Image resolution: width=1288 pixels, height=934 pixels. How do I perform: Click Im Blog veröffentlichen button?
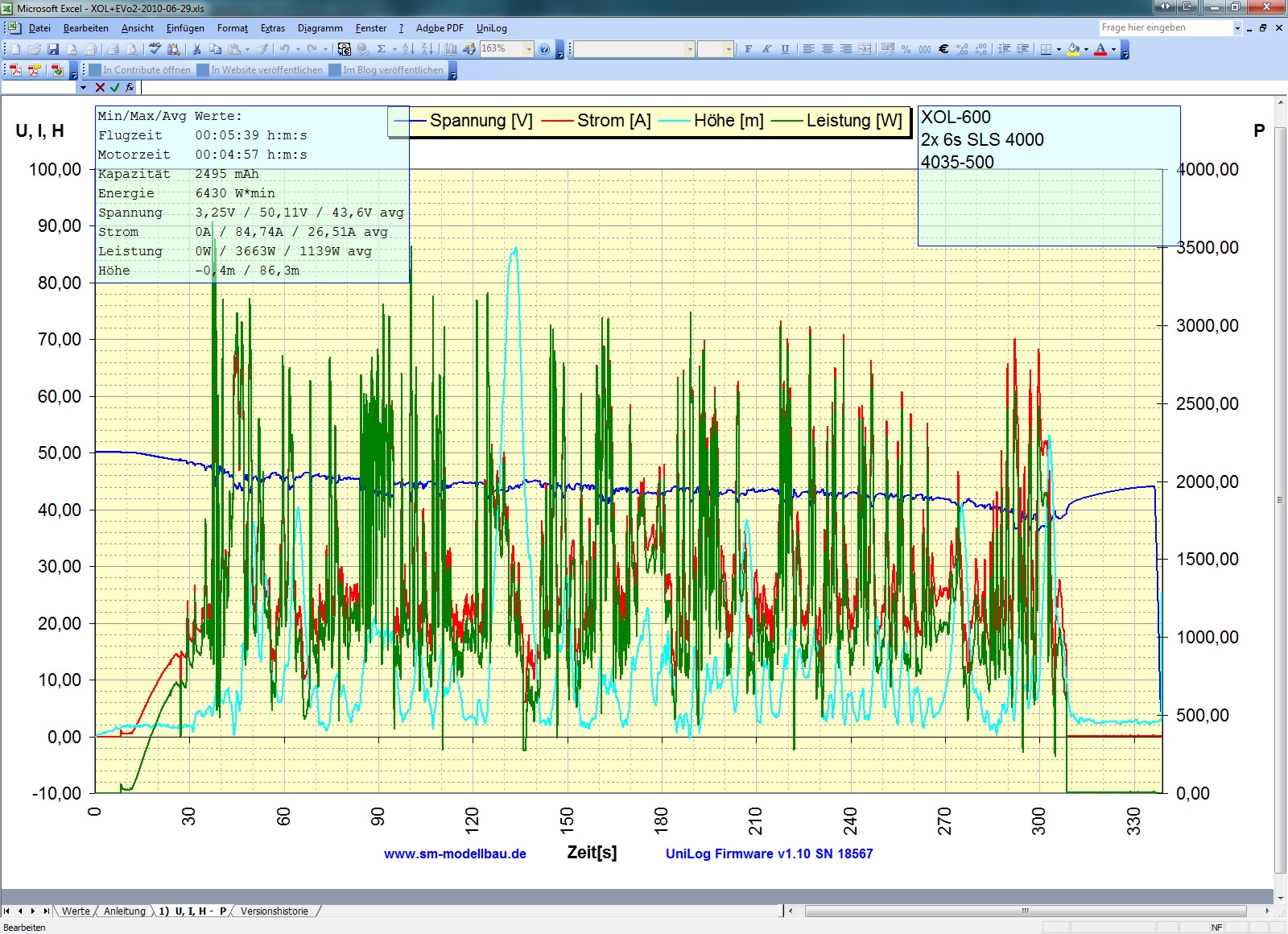pos(386,70)
